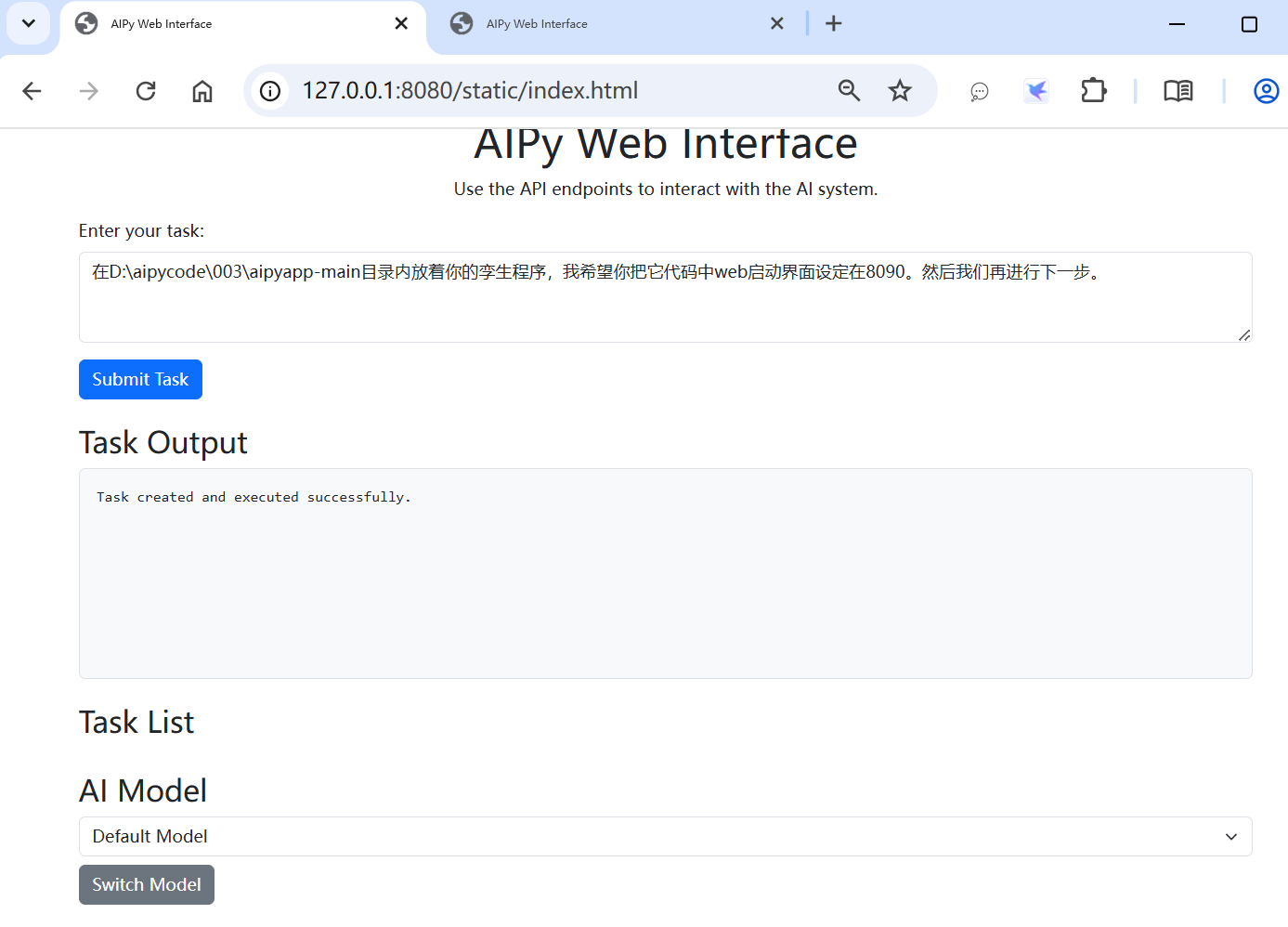Viewport: 1288px width, 927px height.
Task: Focus the task textarea
Action: 665,297
